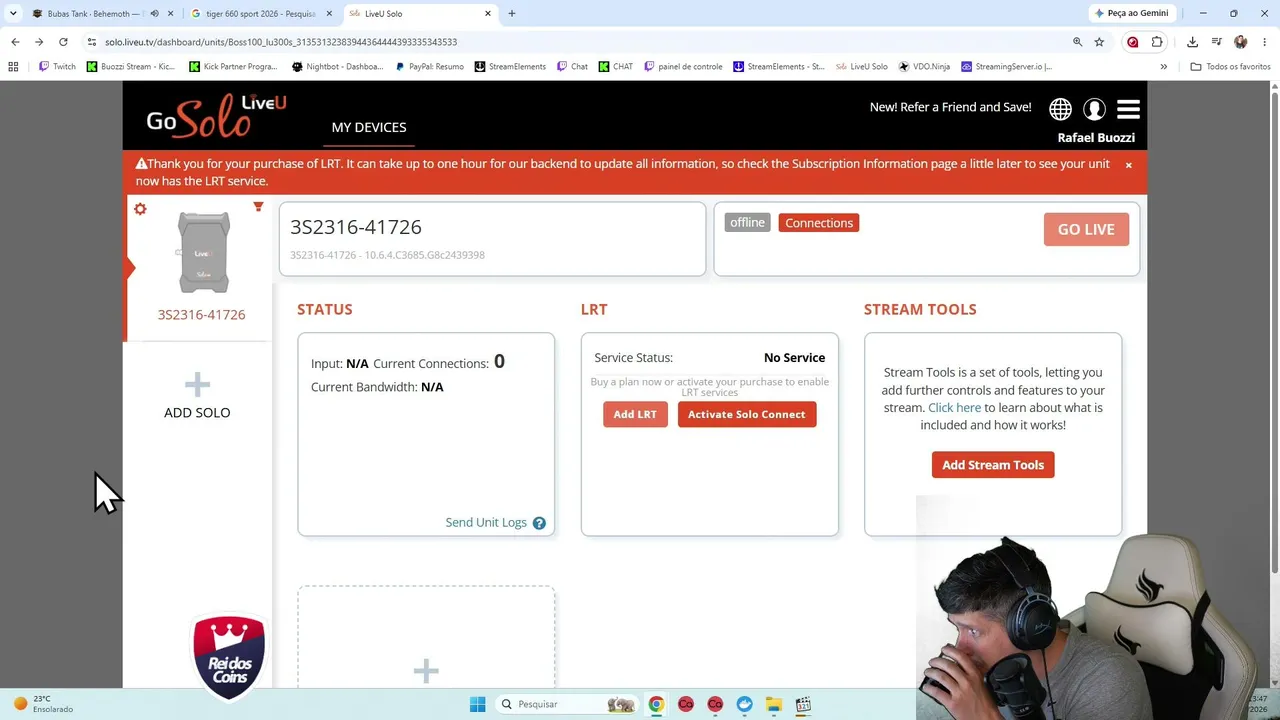
Task: Bookmark this page with the star icon
Action: pos(1099,42)
